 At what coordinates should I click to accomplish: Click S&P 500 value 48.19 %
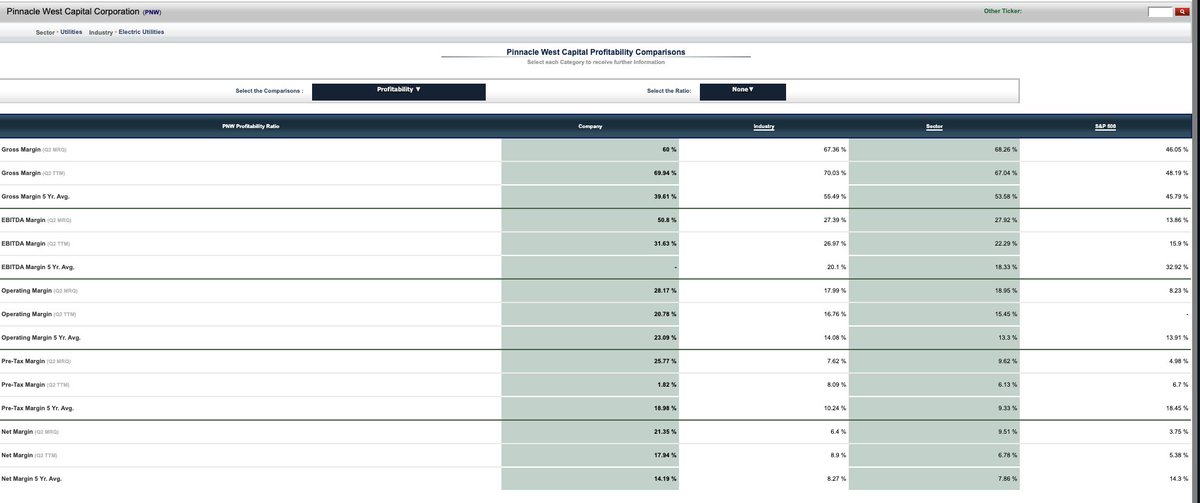tap(1176, 173)
